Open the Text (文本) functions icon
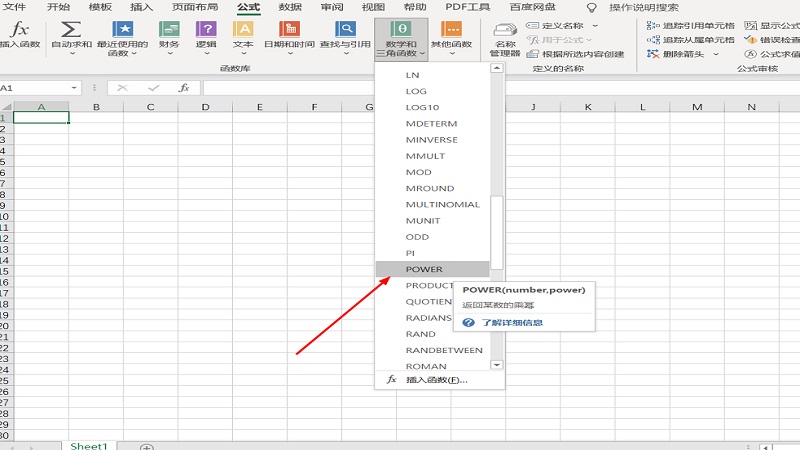 [243, 31]
